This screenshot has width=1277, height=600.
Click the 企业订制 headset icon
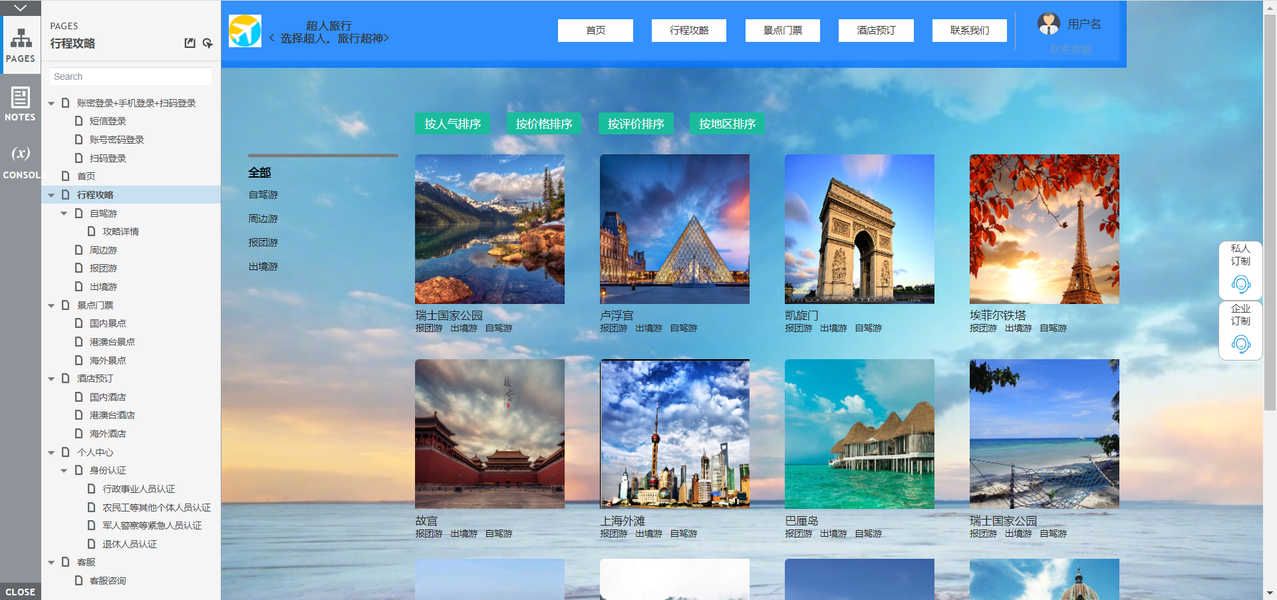[1241, 344]
